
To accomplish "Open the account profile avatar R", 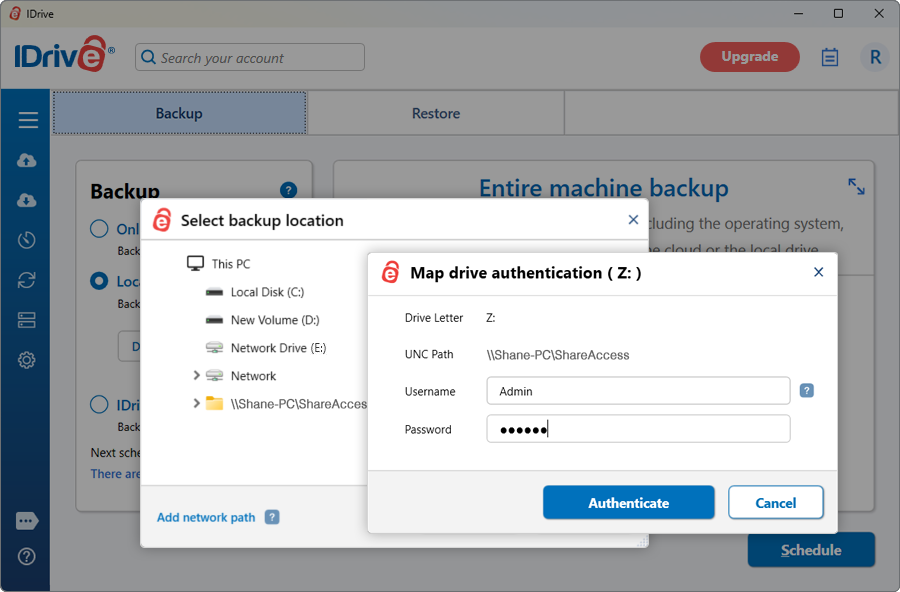I will pyautogui.click(x=875, y=57).
